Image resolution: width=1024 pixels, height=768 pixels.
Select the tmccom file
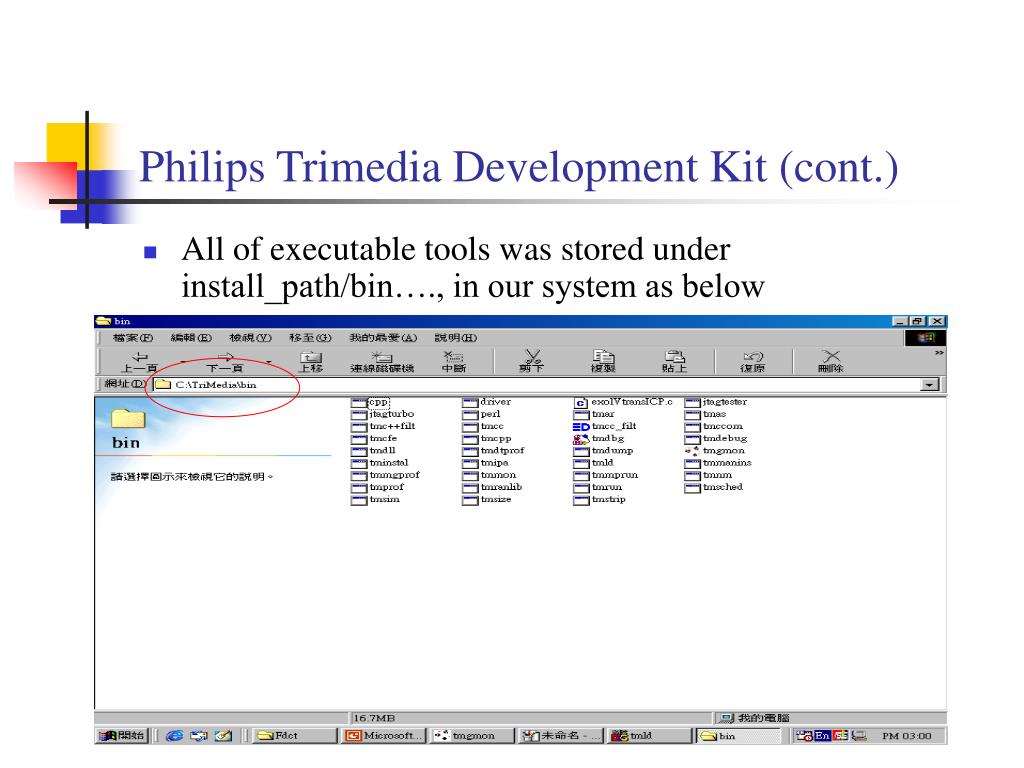(x=714, y=426)
